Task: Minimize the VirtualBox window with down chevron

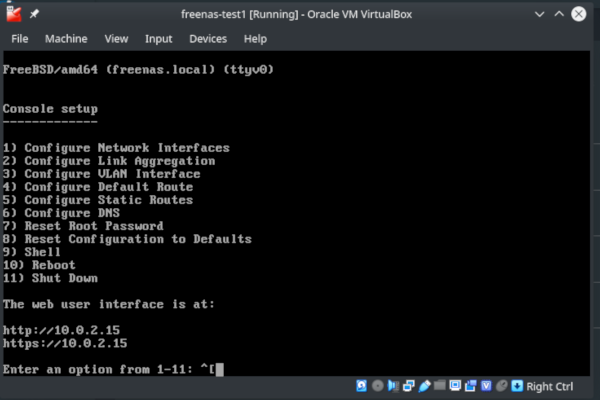Action: click(540, 15)
